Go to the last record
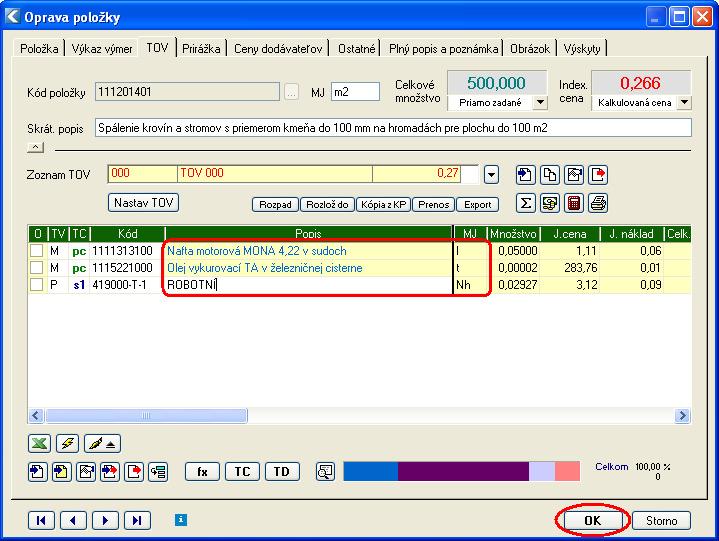This screenshot has height=541, width=719. [137, 520]
